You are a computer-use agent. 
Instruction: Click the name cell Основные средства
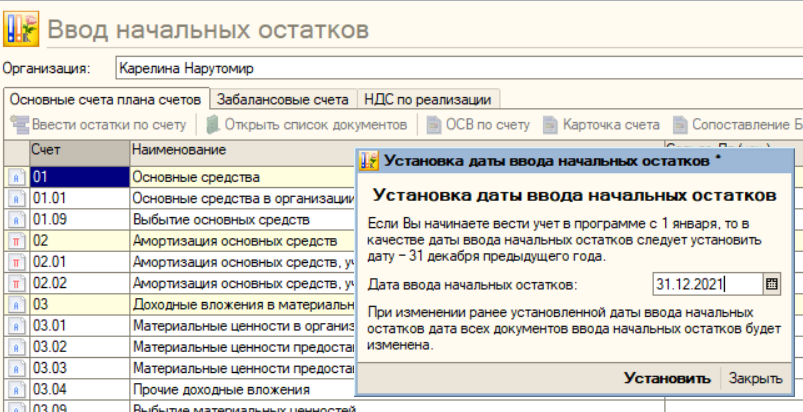(243, 177)
